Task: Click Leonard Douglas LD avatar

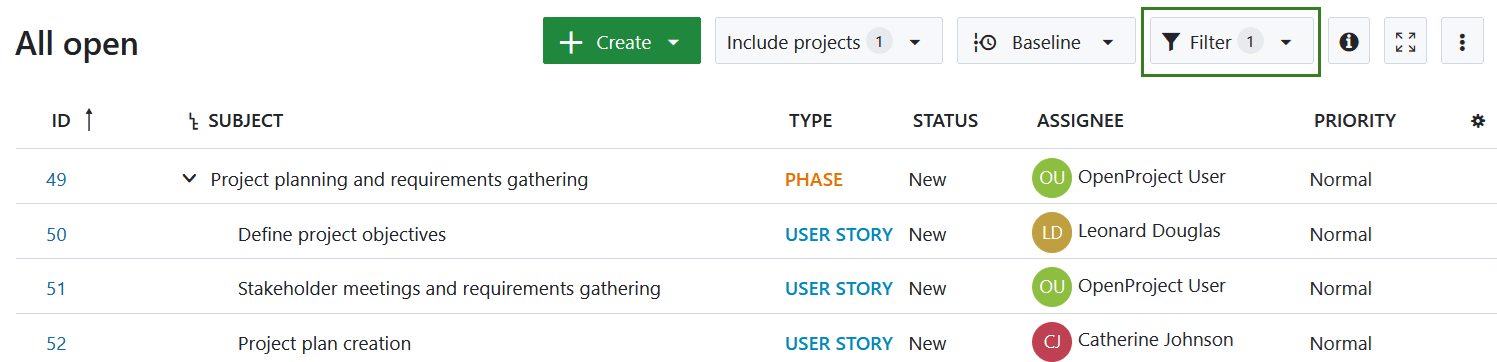Action: (x=1052, y=232)
